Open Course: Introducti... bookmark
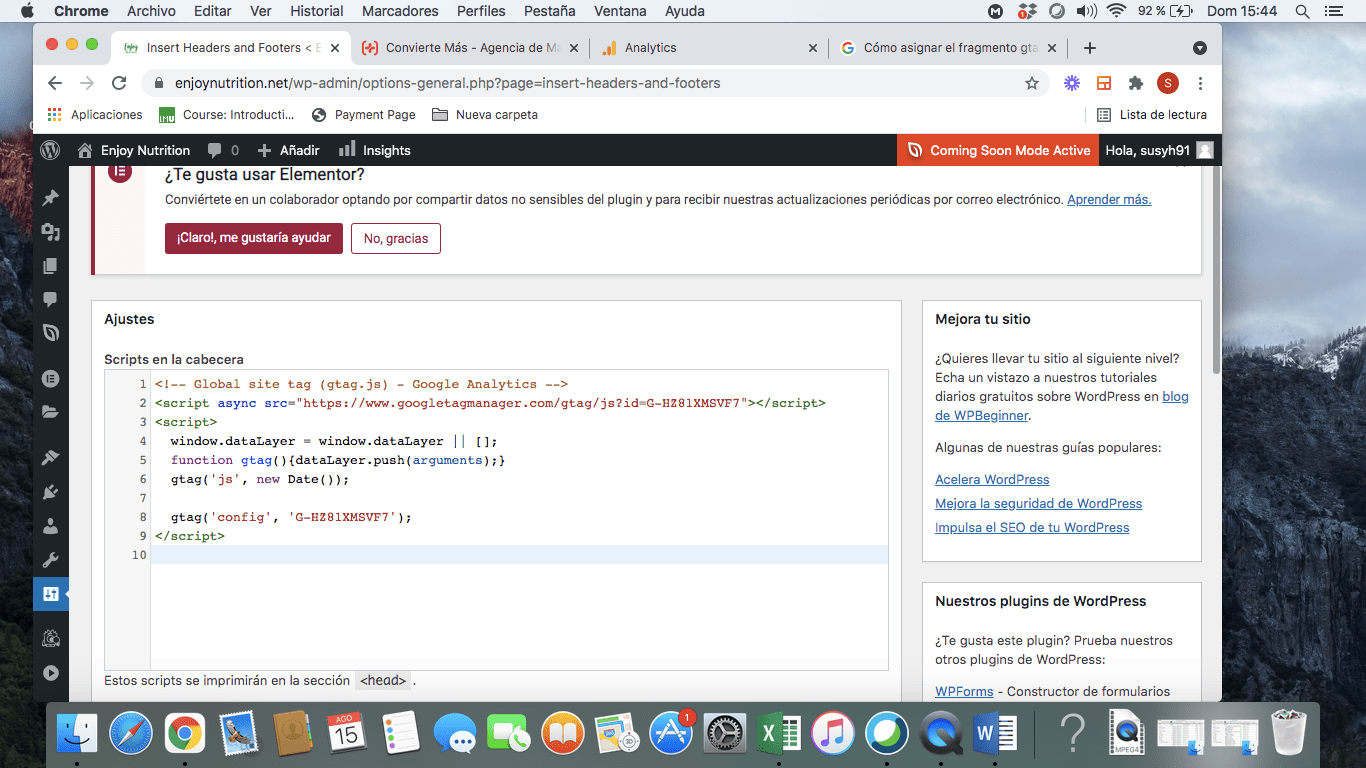 coord(227,115)
